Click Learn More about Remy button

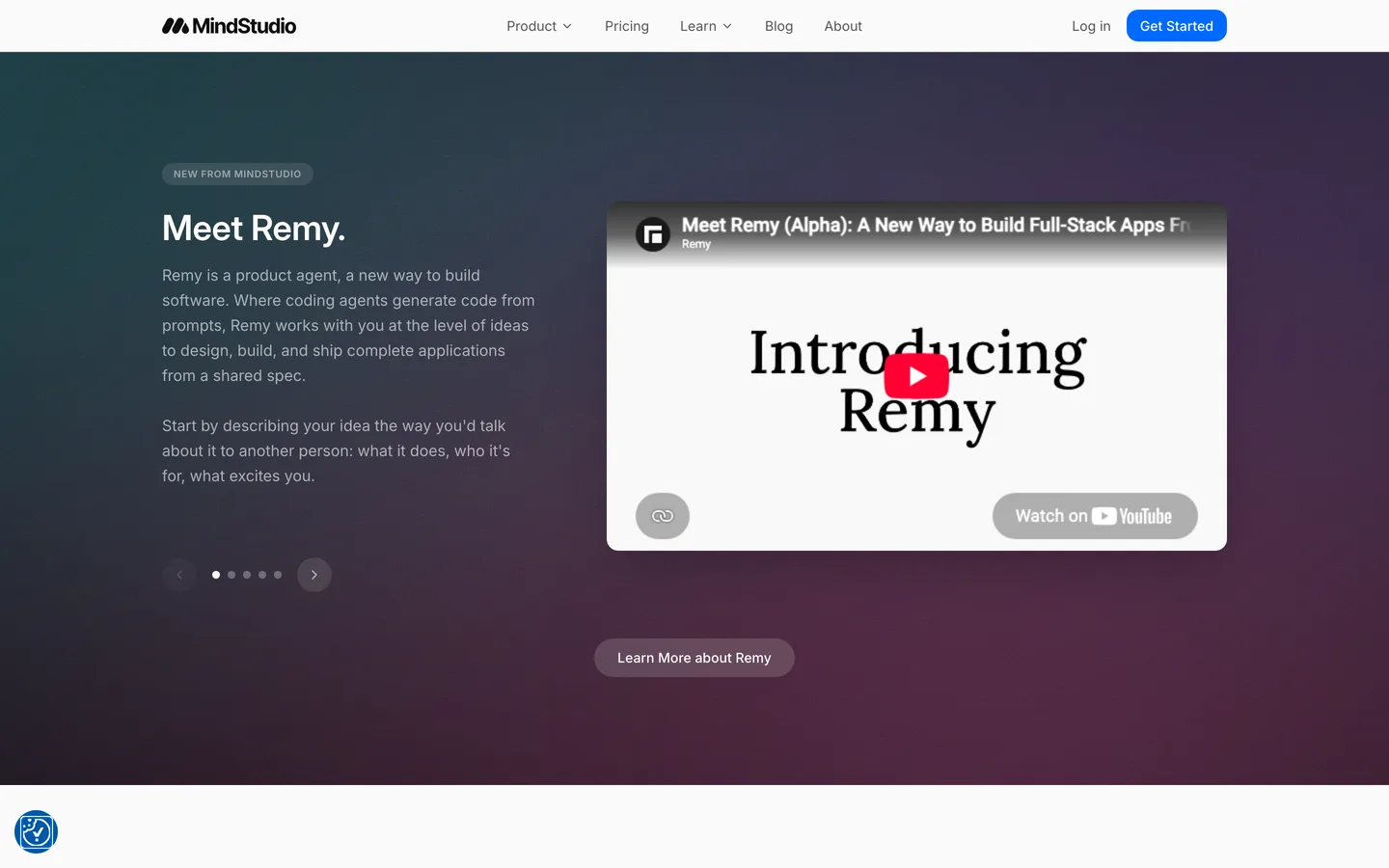[x=694, y=658]
